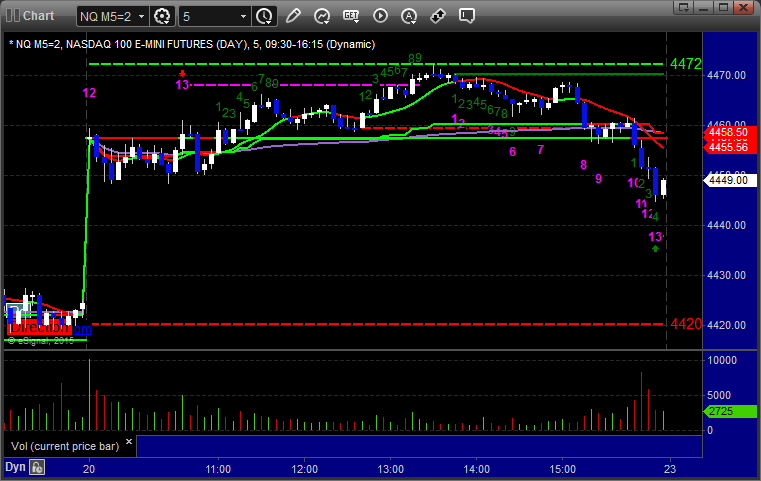Click the 4440.00 price axis label
The image size is (761, 481).
727,225
